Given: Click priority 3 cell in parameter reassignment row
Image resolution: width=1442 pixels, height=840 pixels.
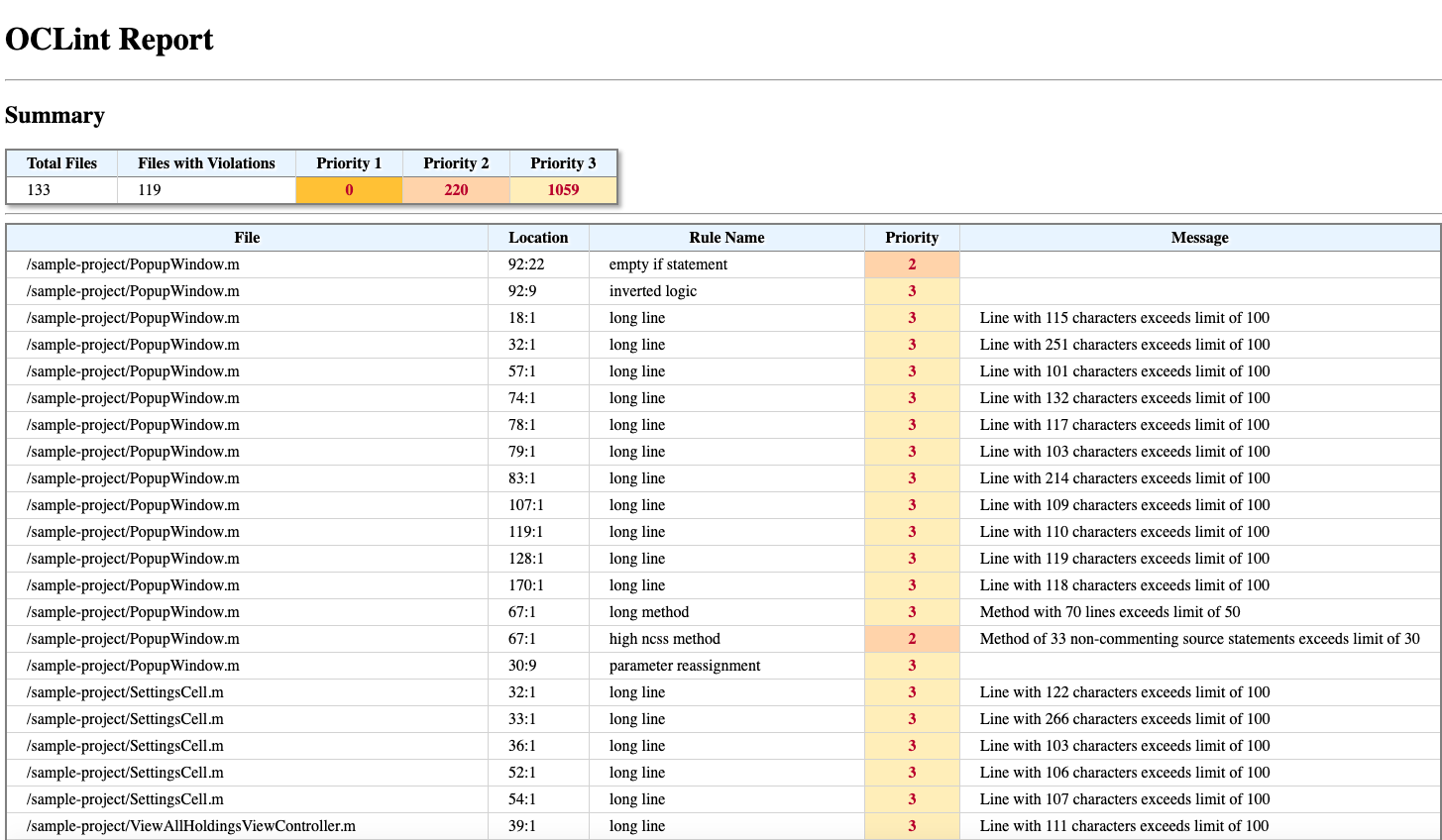Looking at the screenshot, I should click(x=912, y=666).
